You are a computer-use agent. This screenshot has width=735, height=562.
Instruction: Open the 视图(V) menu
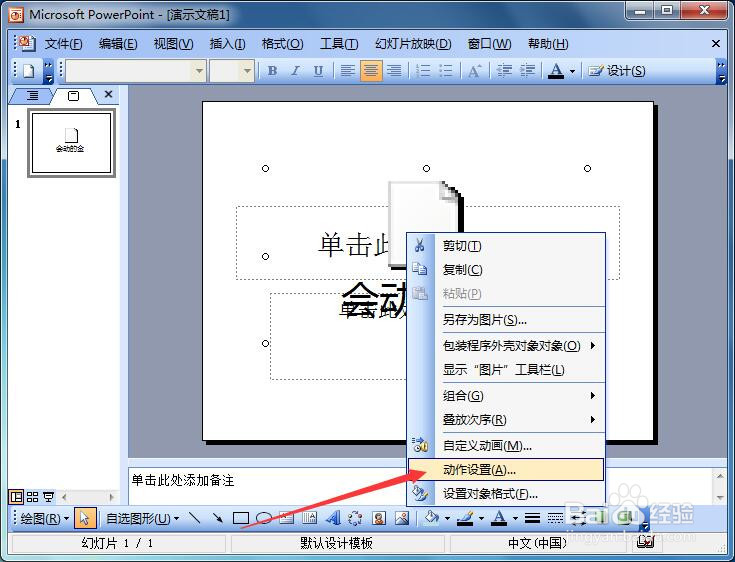click(173, 44)
